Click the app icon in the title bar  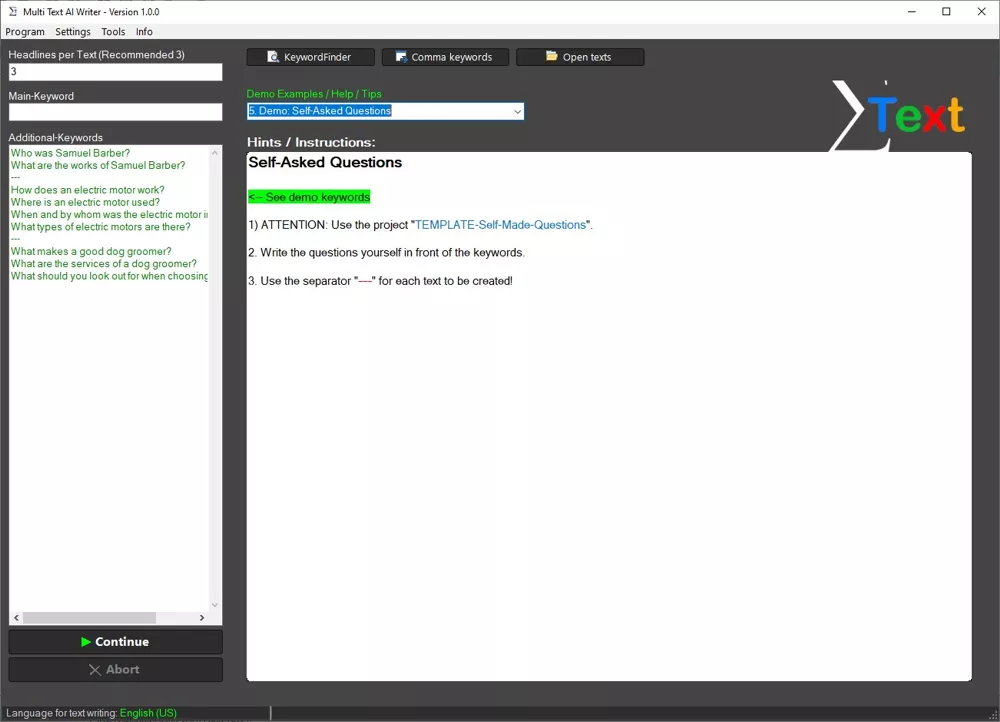(x=13, y=11)
